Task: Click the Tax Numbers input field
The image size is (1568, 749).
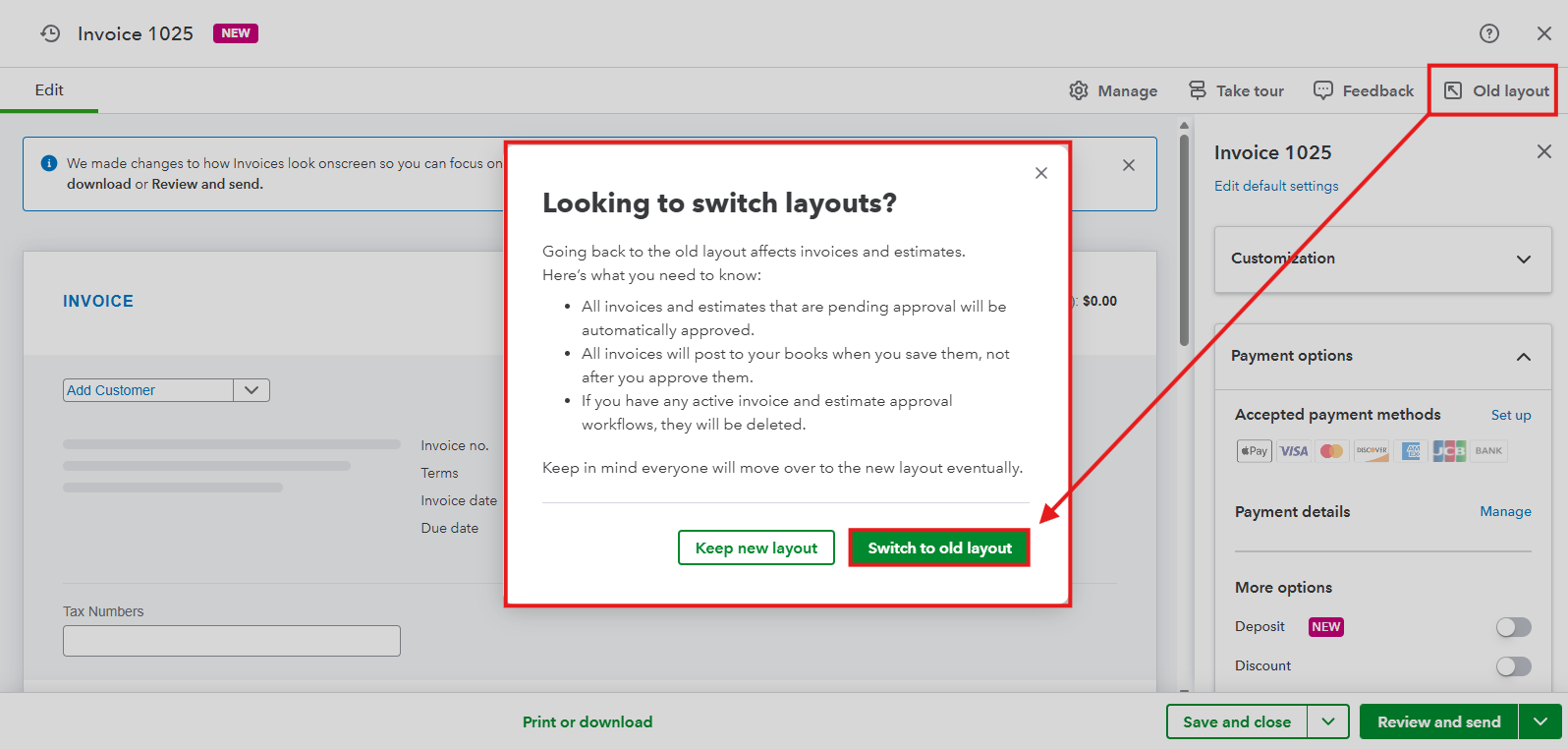Action: point(232,641)
